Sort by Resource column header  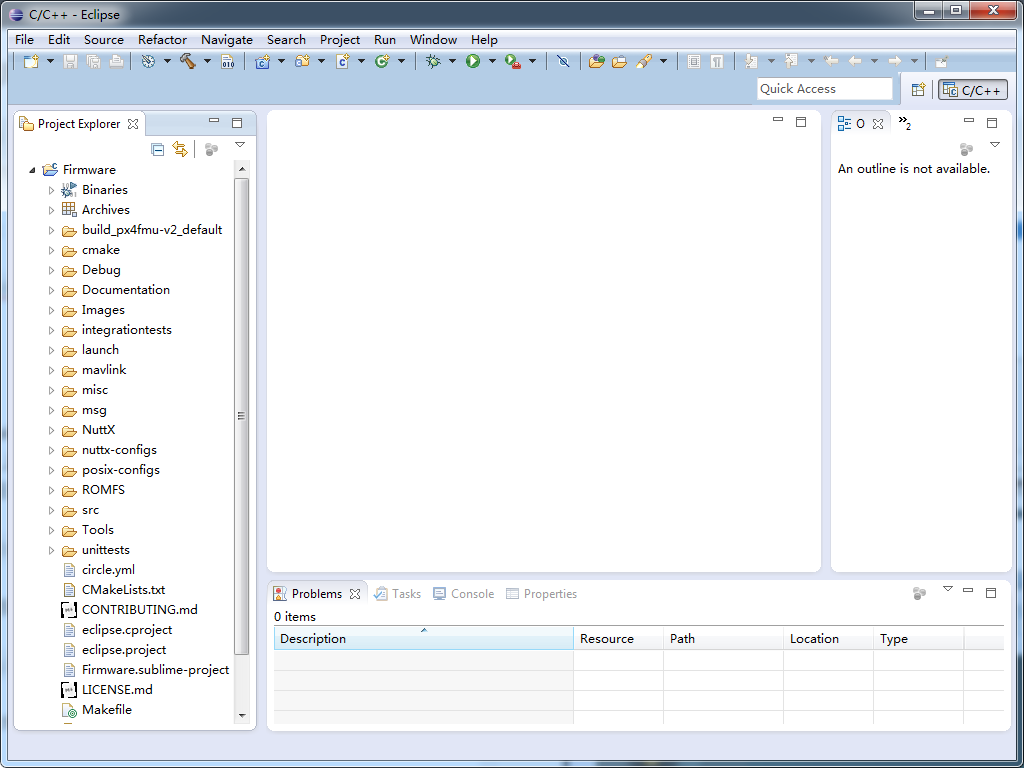[x=618, y=639]
